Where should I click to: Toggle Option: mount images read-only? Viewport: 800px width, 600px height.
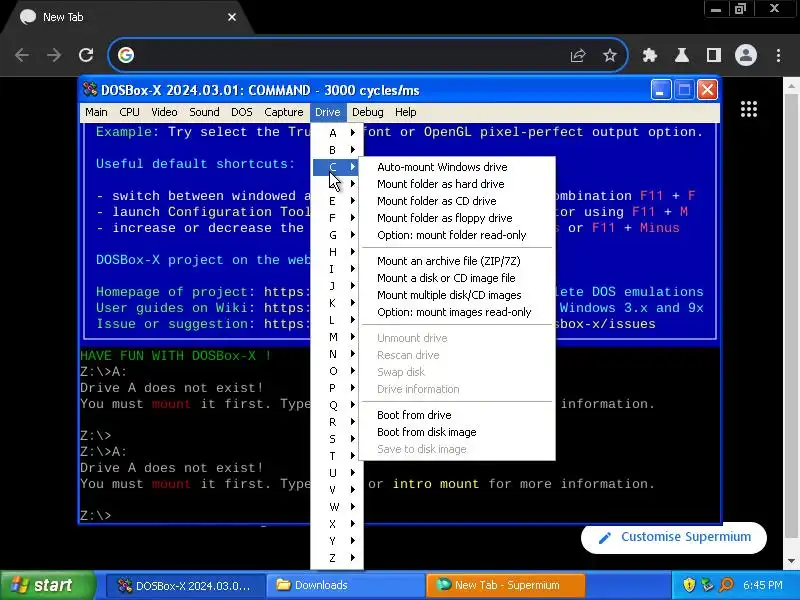click(457, 312)
